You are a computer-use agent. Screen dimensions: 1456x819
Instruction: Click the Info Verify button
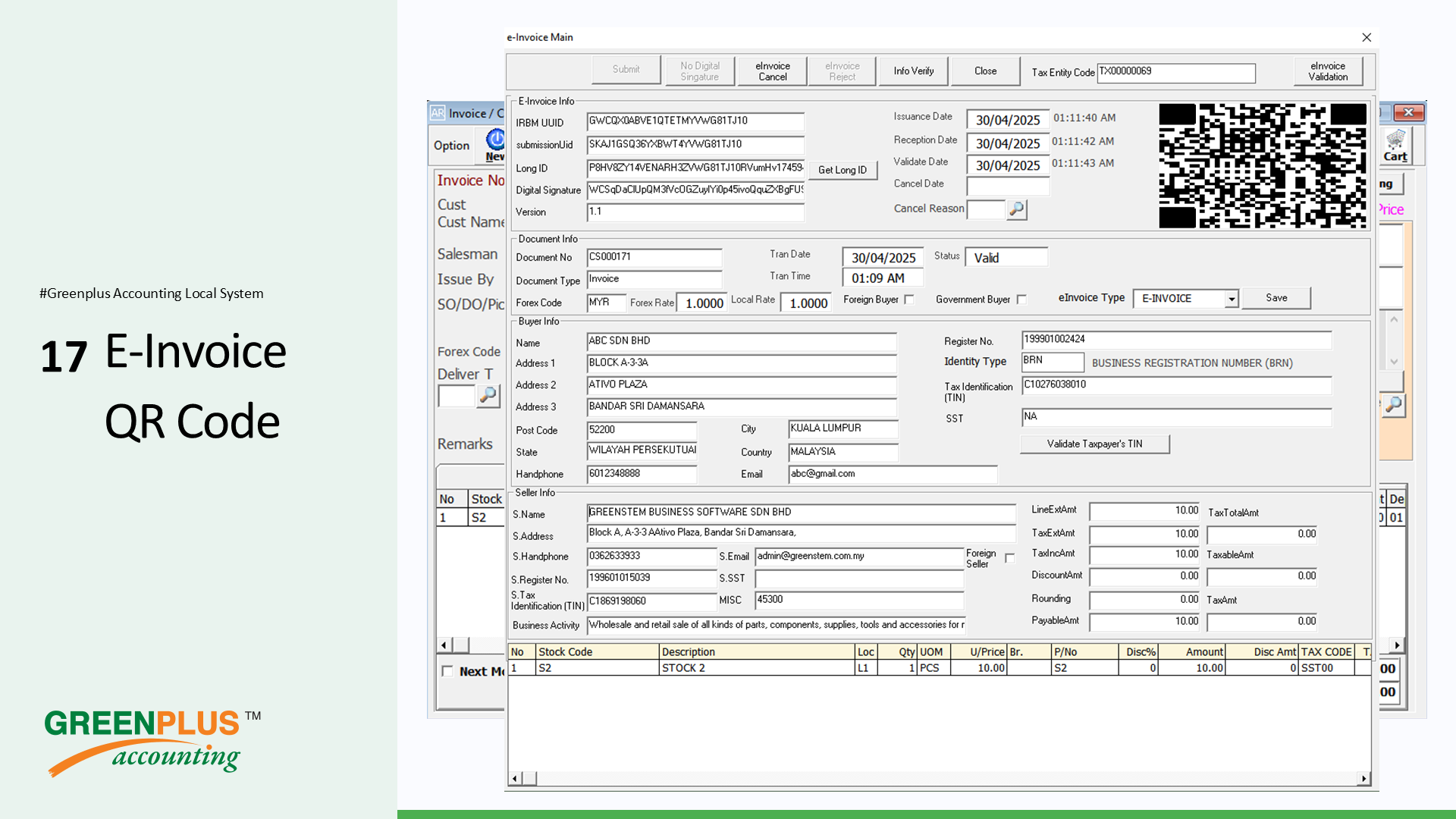click(913, 71)
